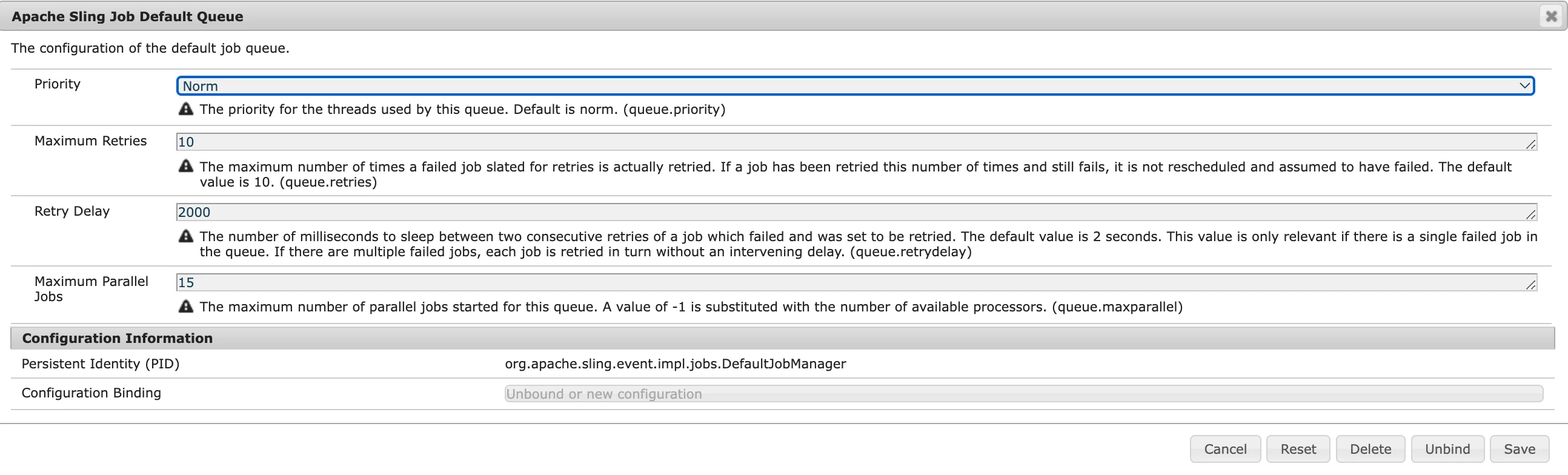This screenshot has height=475, width=1568.
Task: Click the Cancel button
Action: pos(1225,449)
